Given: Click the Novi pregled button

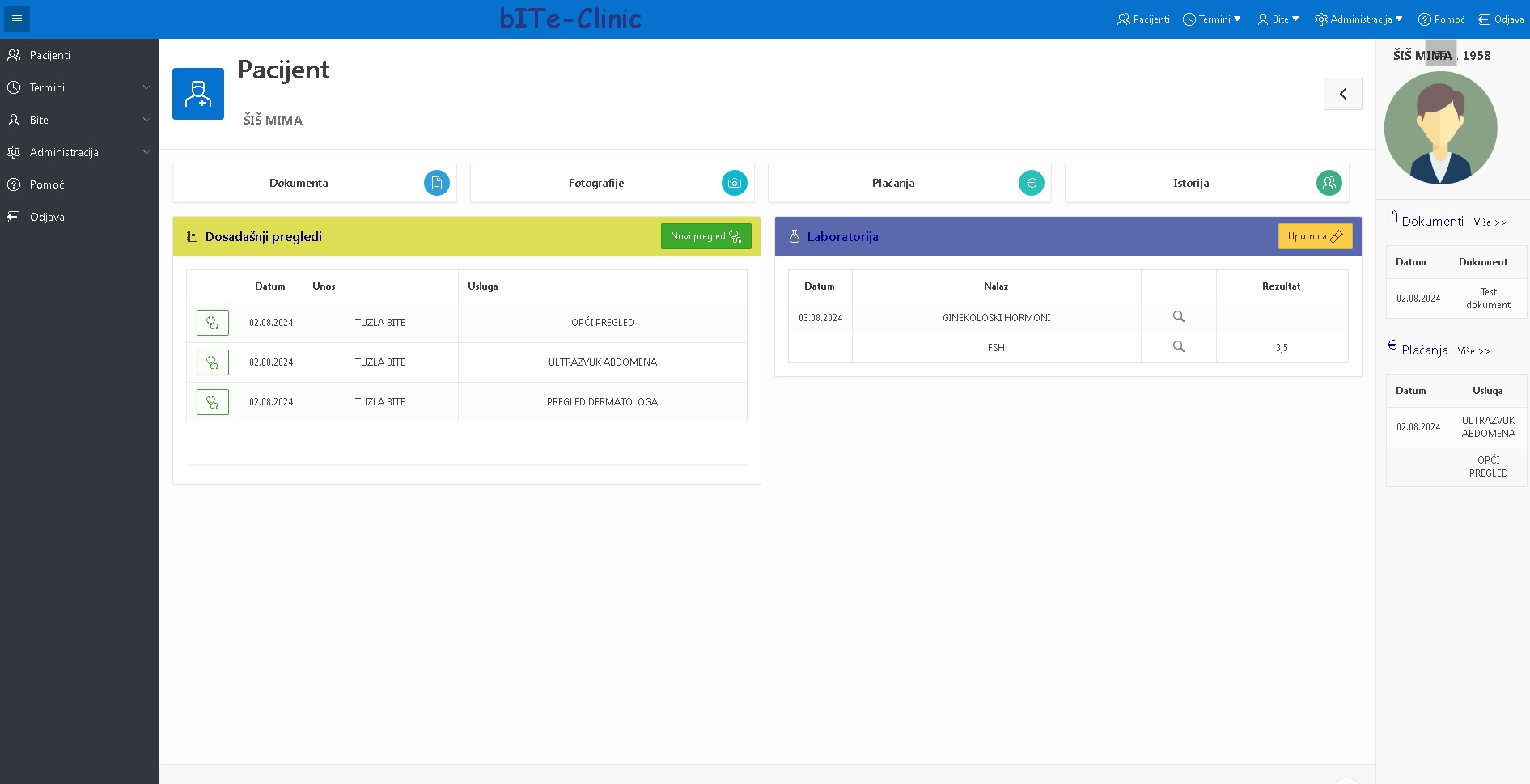Looking at the screenshot, I should 706,236.
